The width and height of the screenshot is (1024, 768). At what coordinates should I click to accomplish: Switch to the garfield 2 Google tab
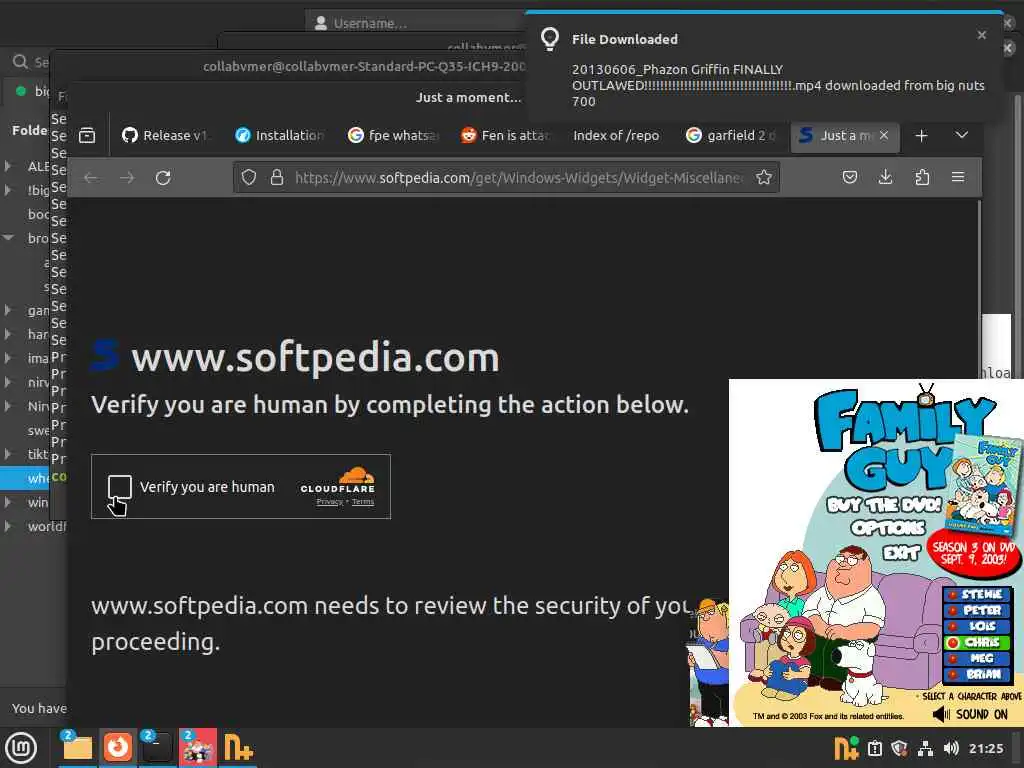point(731,136)
